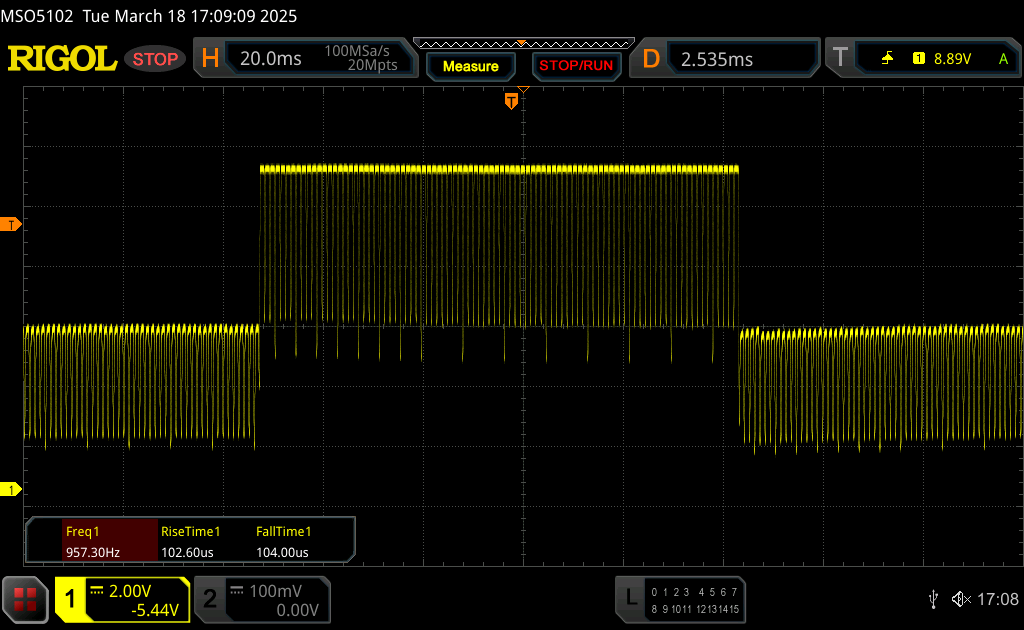Image resolution: width=1024 pixels, height=630 pixels.
Task: Click channel 2 offset 0.00V
Action: [297, 610]
